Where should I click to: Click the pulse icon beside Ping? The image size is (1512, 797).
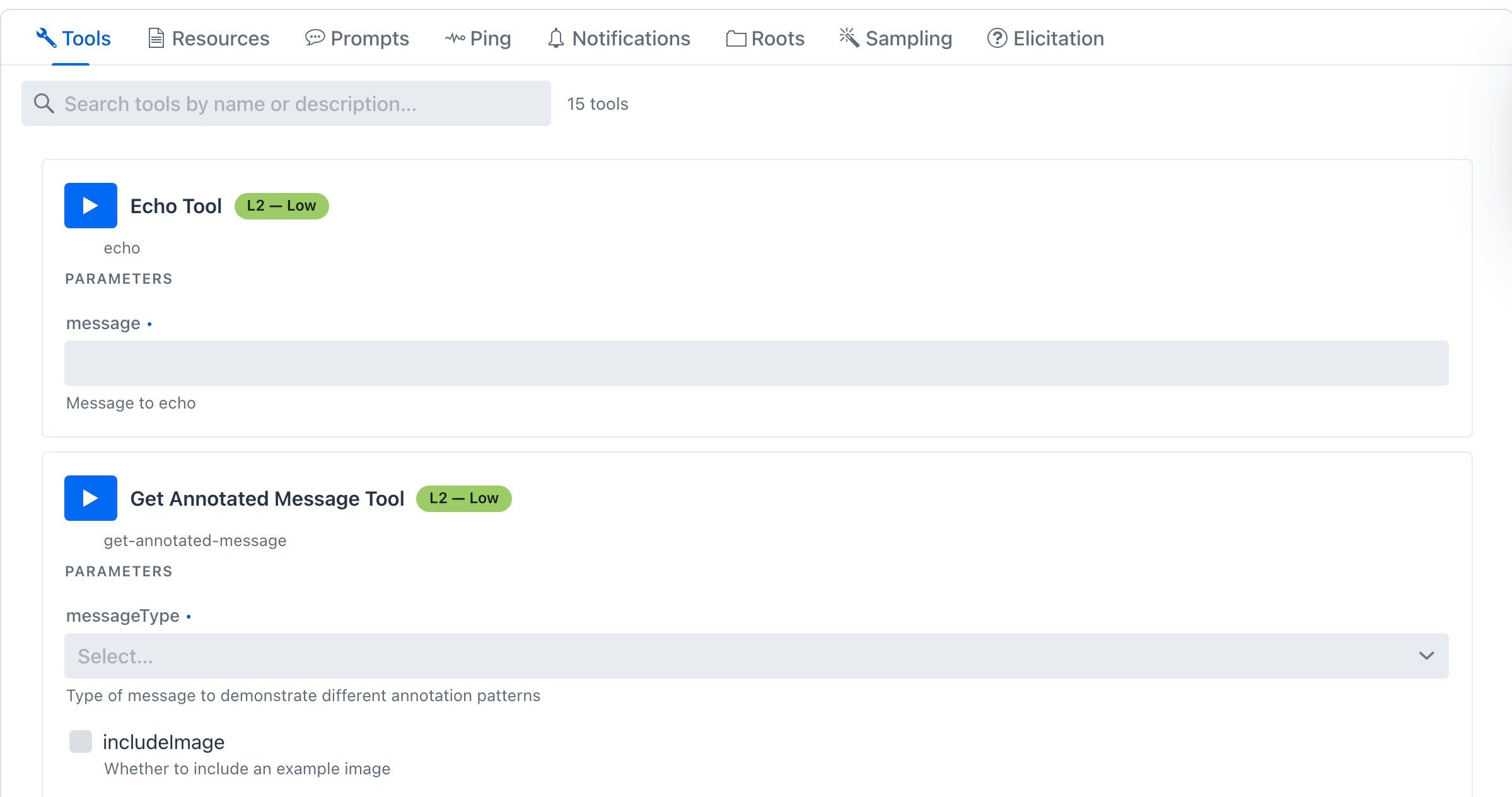[455, 38]
